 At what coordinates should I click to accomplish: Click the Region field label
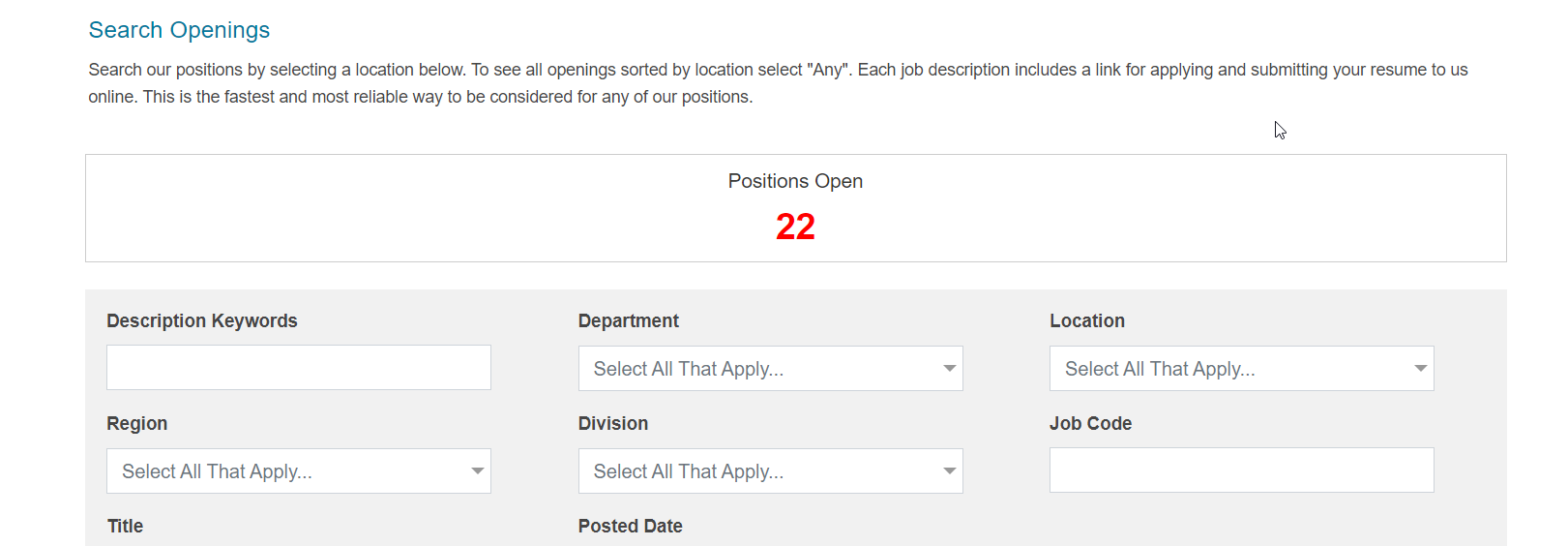coord(136,424)
